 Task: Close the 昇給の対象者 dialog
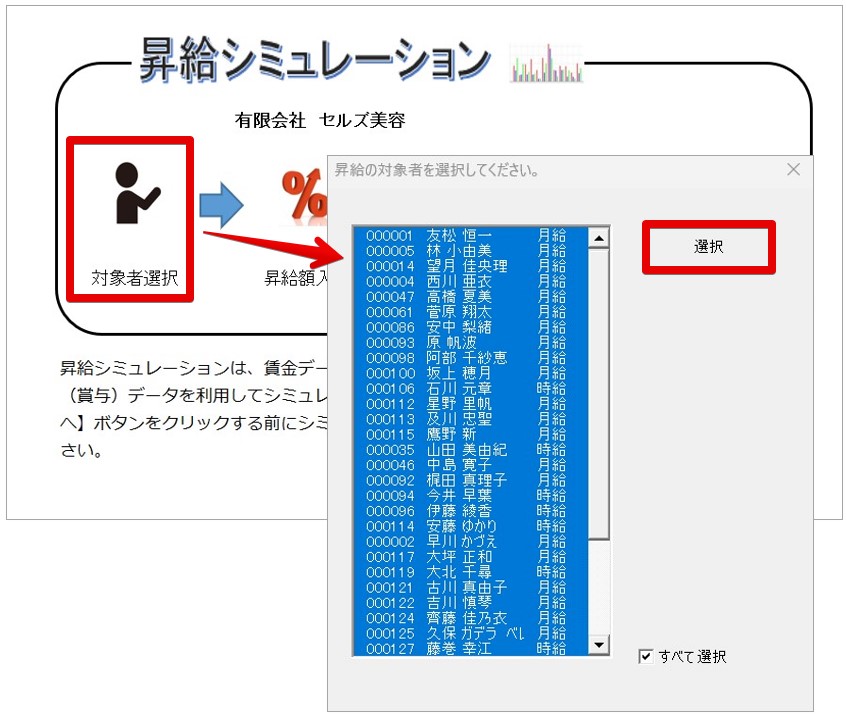[793, 170]
